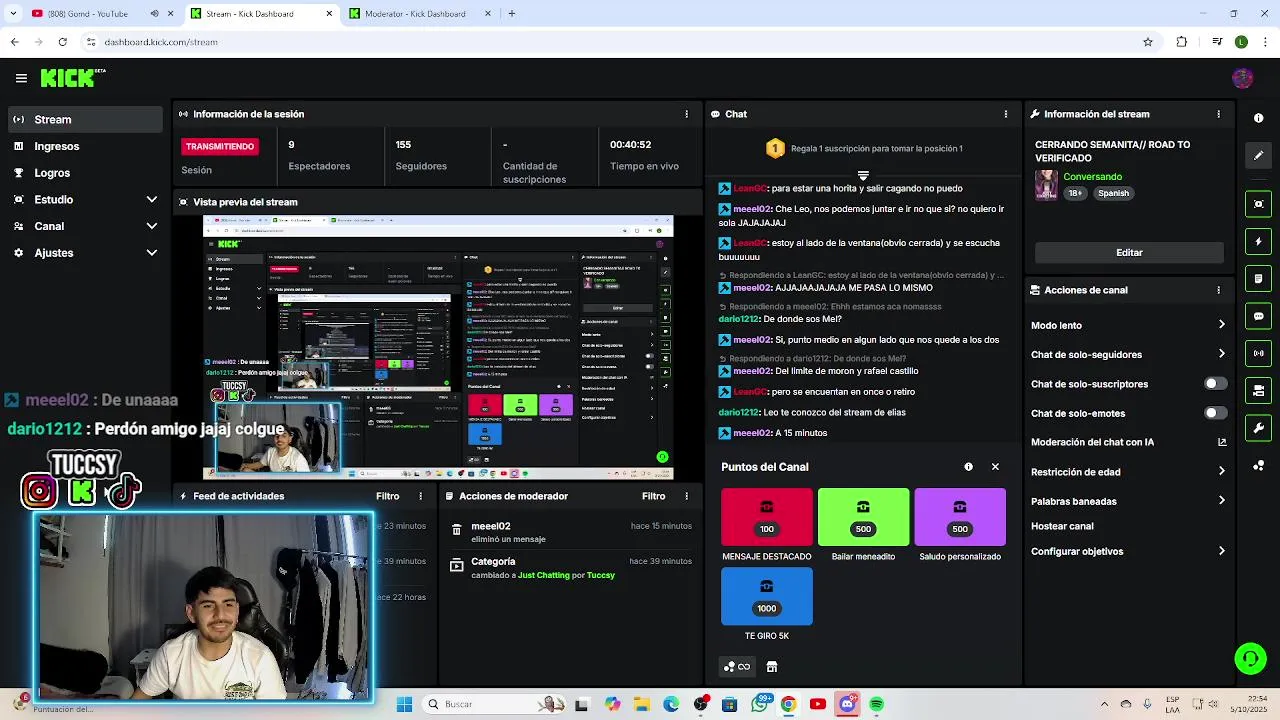1280x720 pixels.
Task: Select Logros in left navigation
Action: pyautogui.click(x=85, y=173)
